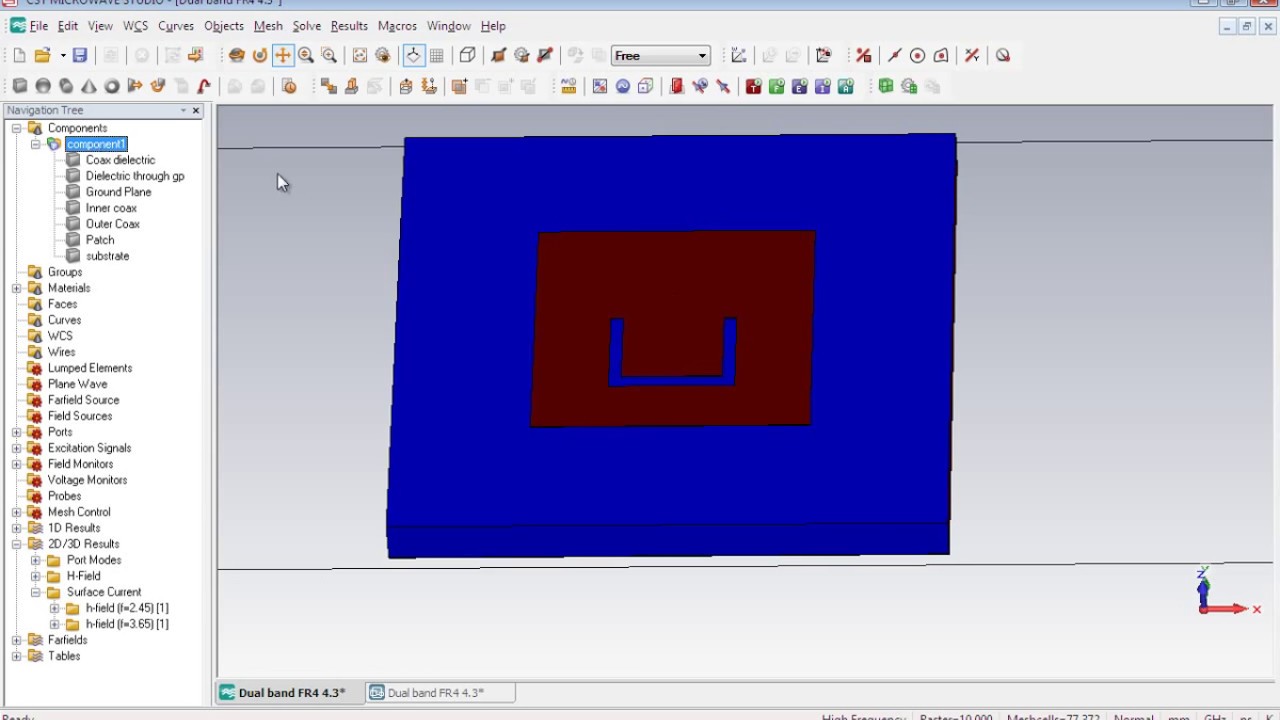1280x720 pixels.
Task: Save the project with the floppy icon
Action: pyautogui.click(x=80, y=56)
